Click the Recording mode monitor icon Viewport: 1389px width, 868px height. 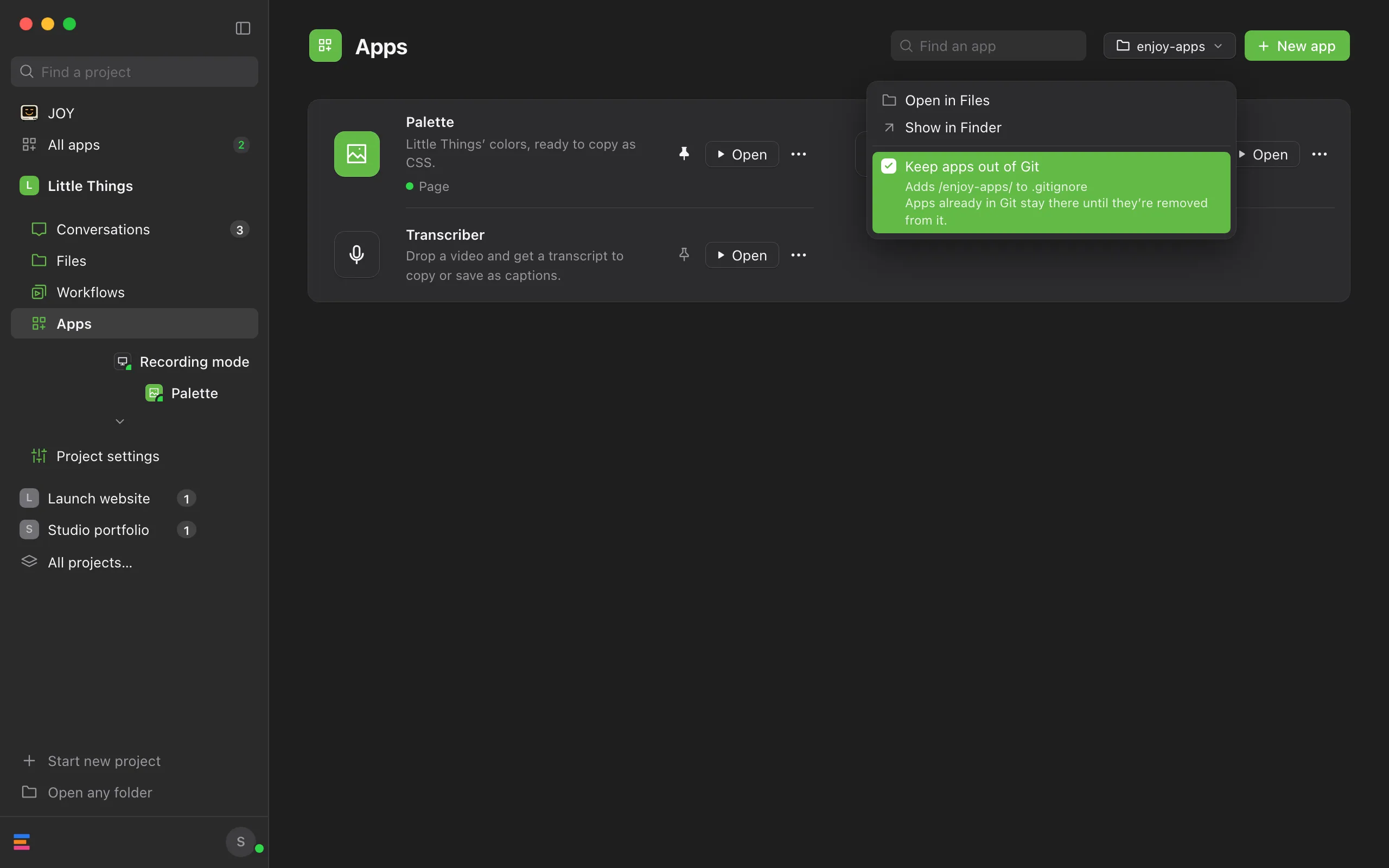123,361
